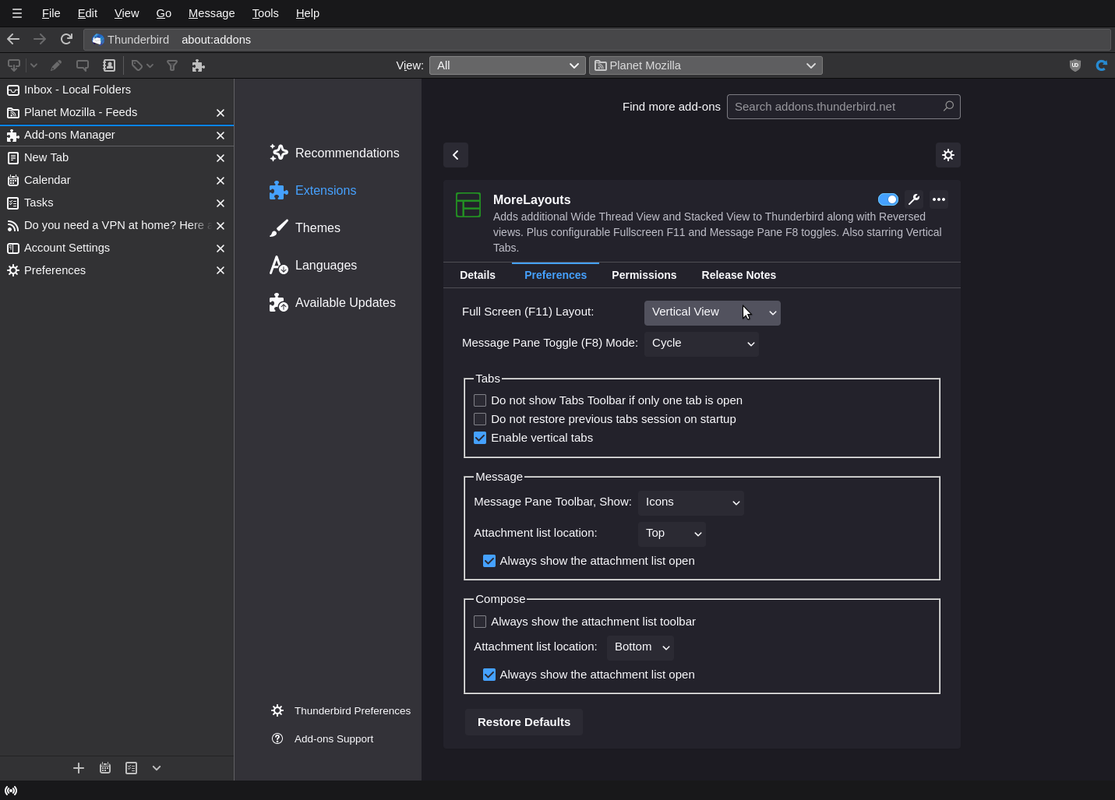Click the Chat bubble icon
This screenshot has width=1115, height=800.
tap(82, 65)
